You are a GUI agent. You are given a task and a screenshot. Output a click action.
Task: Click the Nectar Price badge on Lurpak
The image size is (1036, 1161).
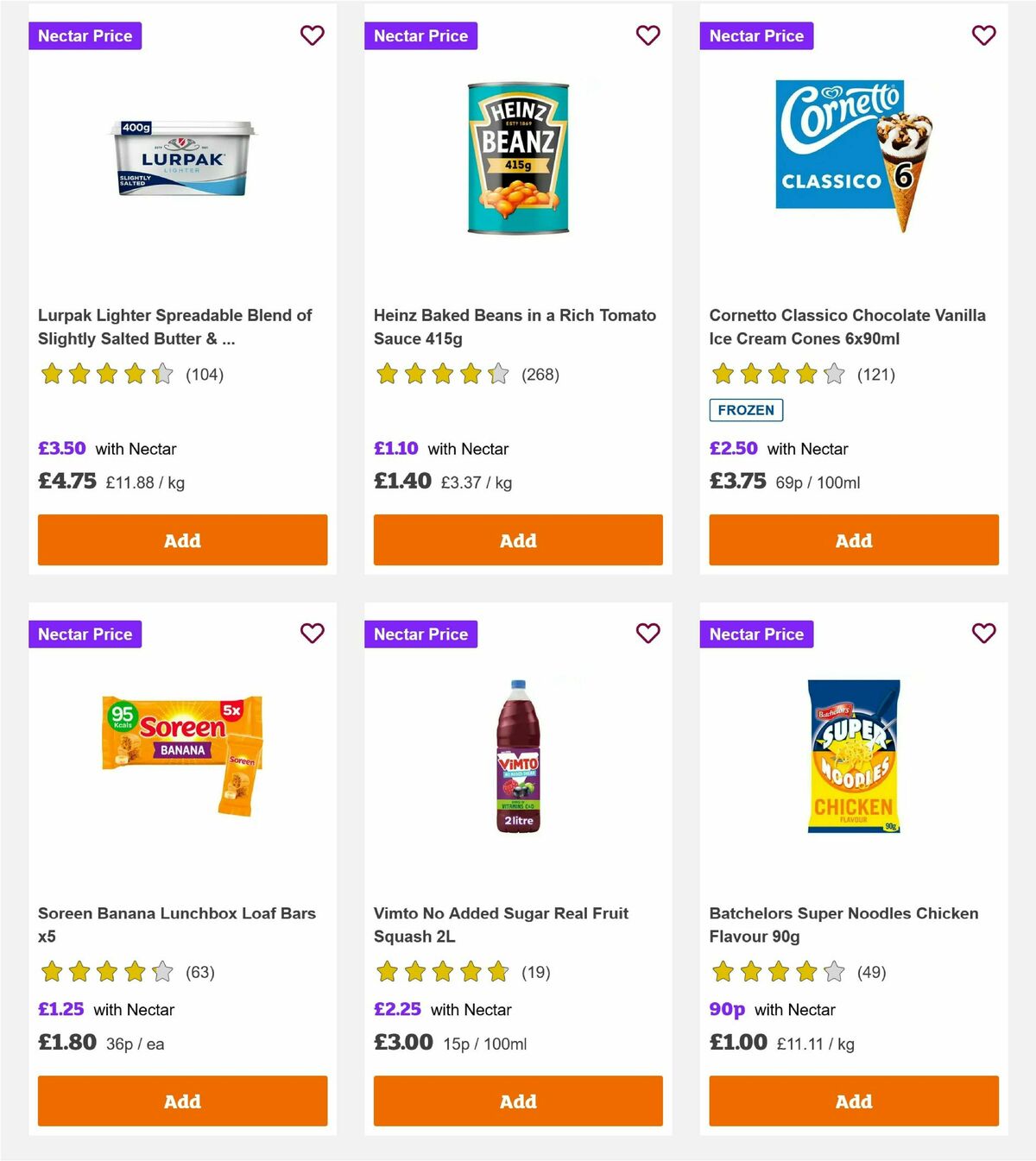coord(85,35)
